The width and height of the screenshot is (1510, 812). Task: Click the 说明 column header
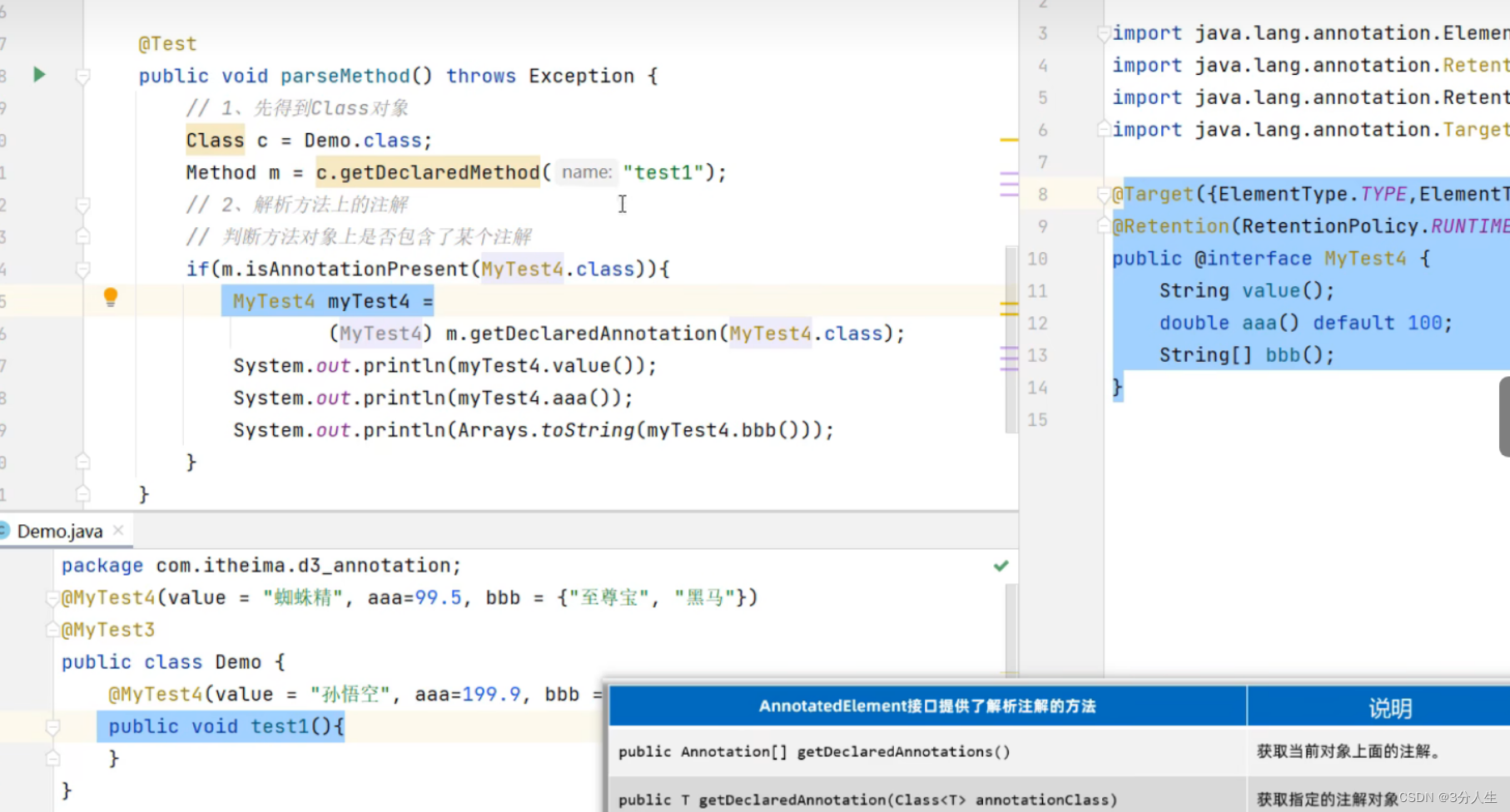point(1390,708)
